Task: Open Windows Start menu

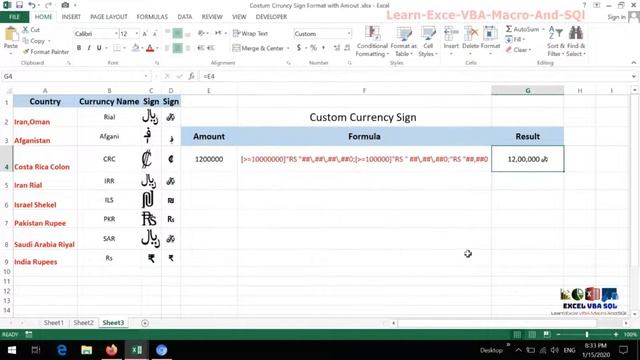Action: 11,350
